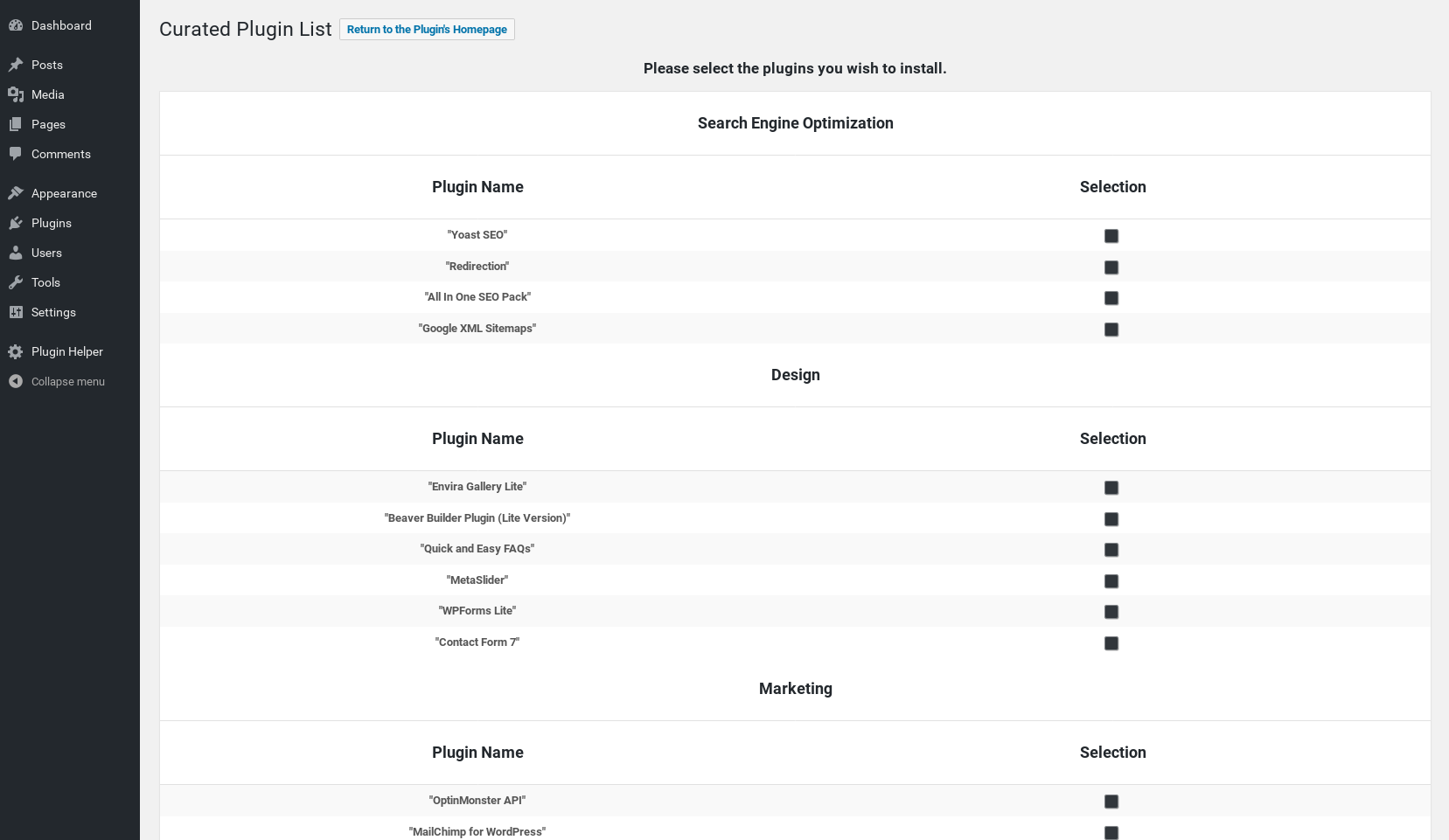Open the Settings menu item
This screenshot has height=840, width=1449.
[70, 312]
